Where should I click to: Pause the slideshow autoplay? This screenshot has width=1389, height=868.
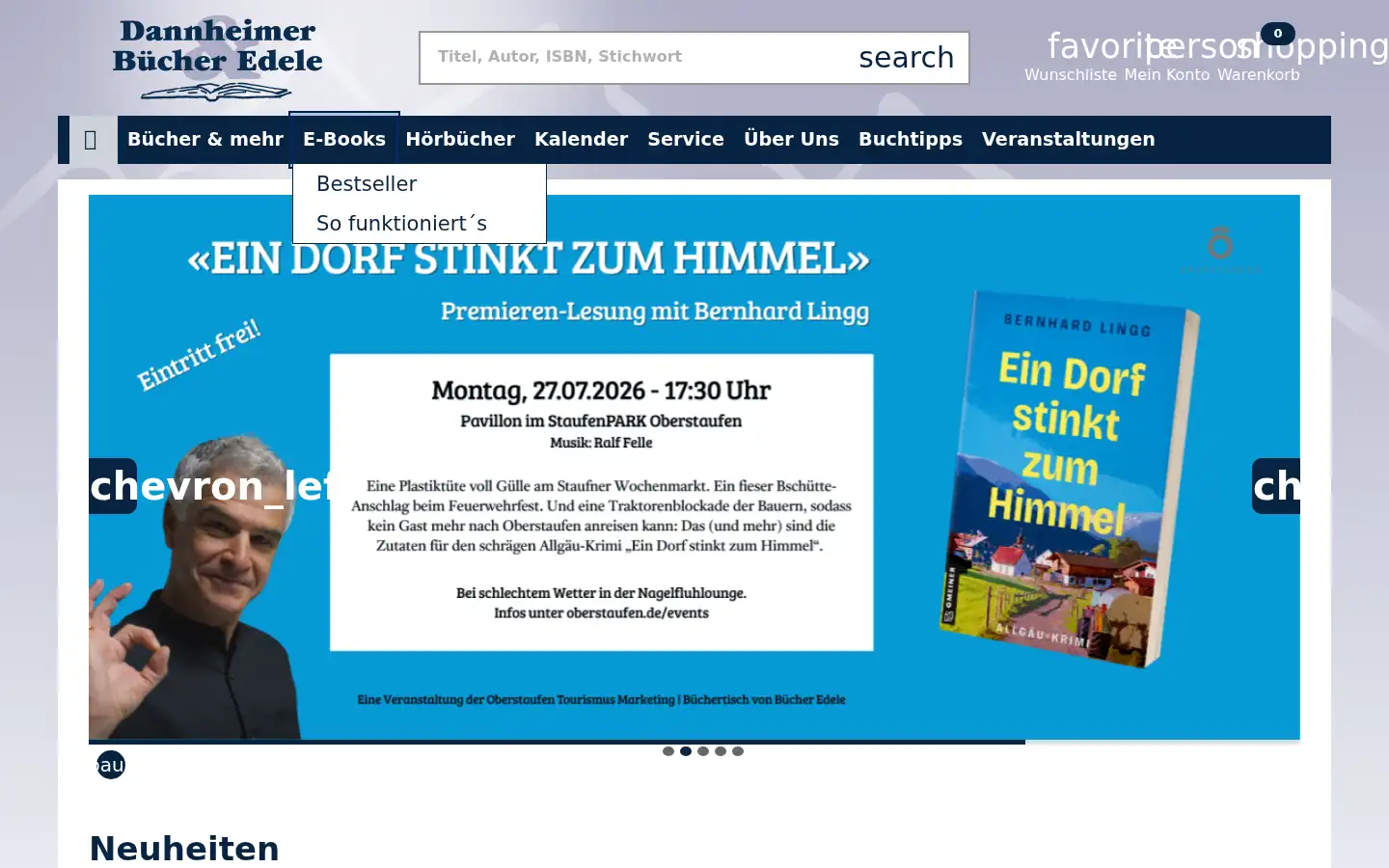coord(111,765)
